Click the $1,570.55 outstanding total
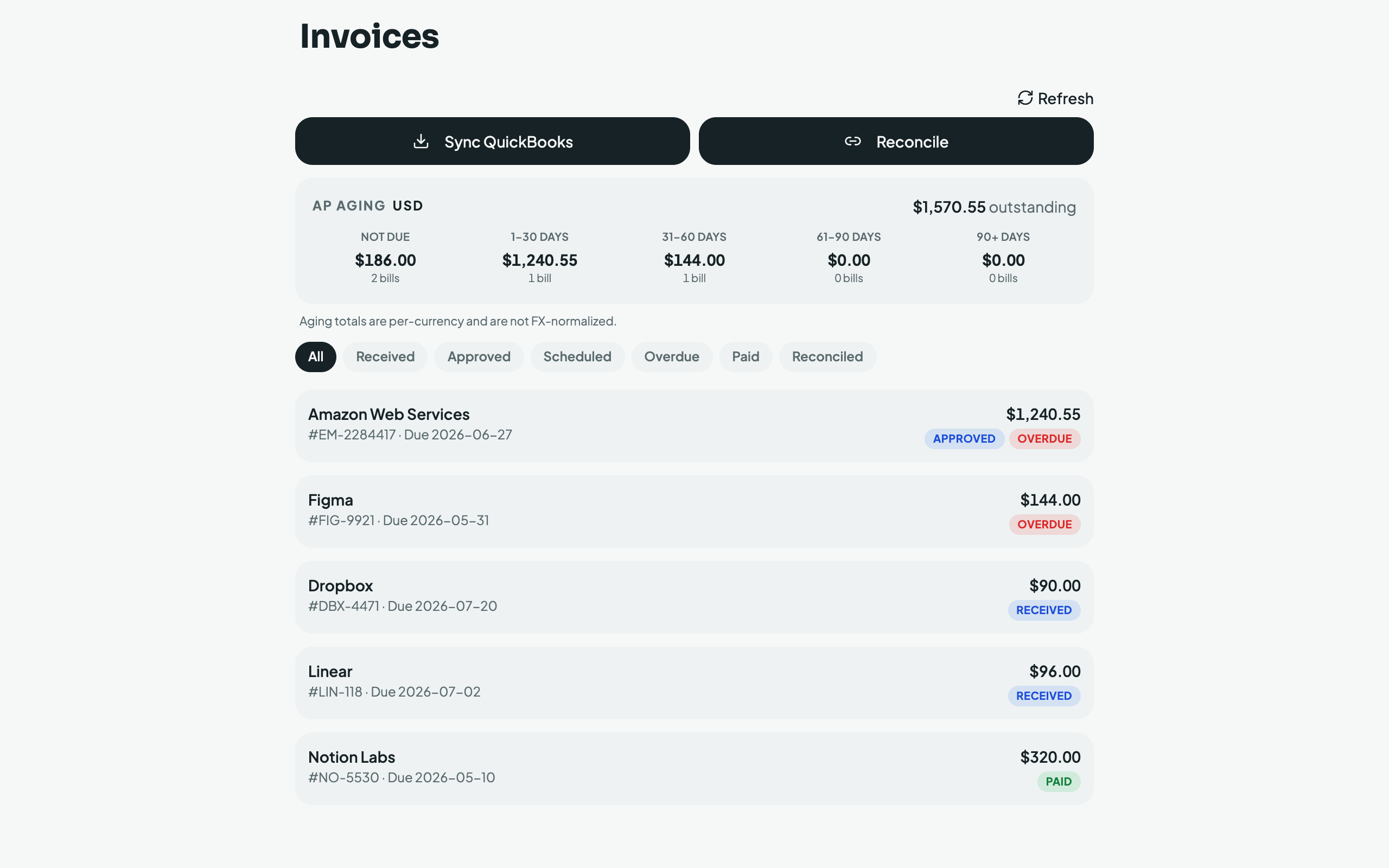1389x868 pixels. [994, 207]
